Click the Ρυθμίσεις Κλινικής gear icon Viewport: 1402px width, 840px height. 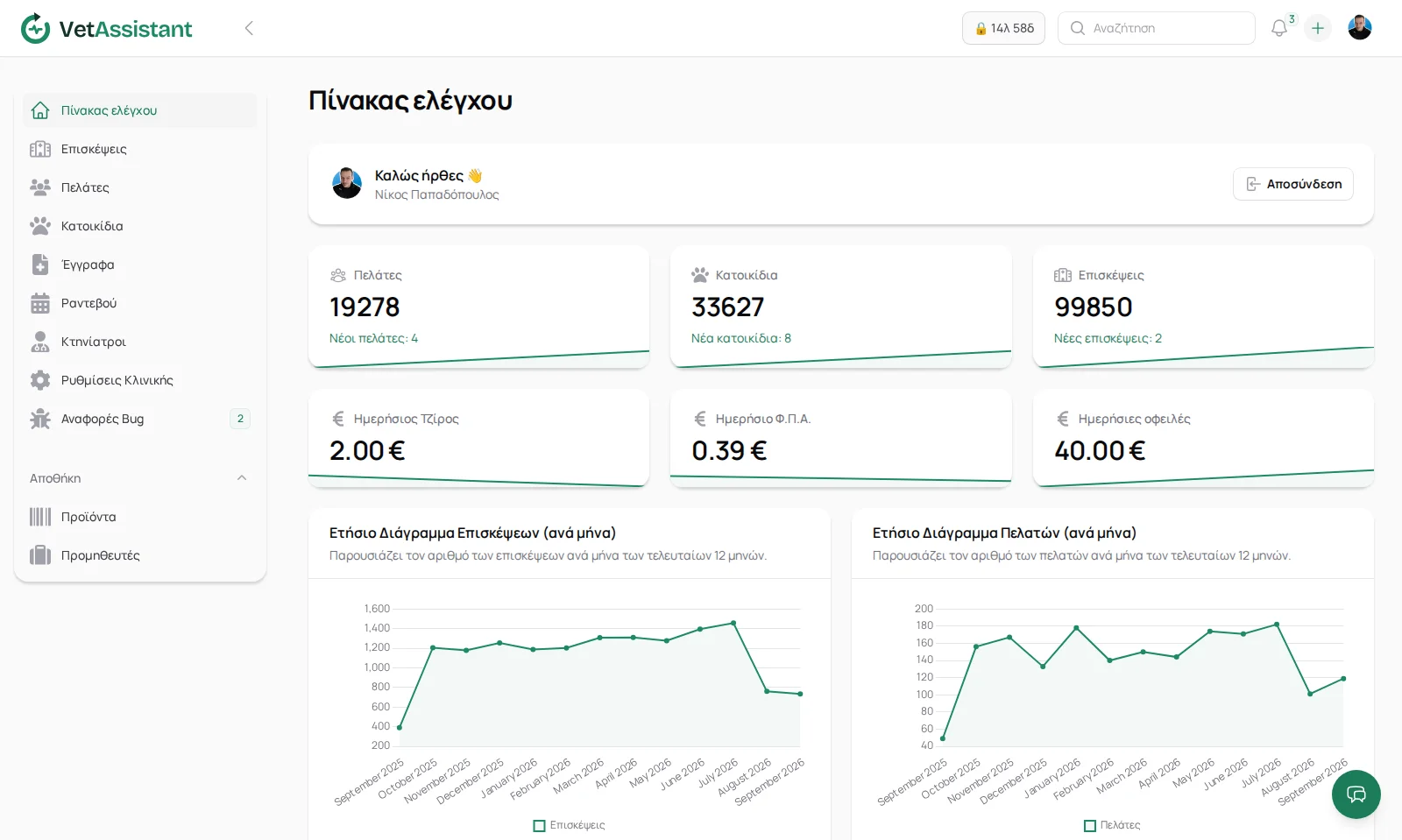[40, 380]
